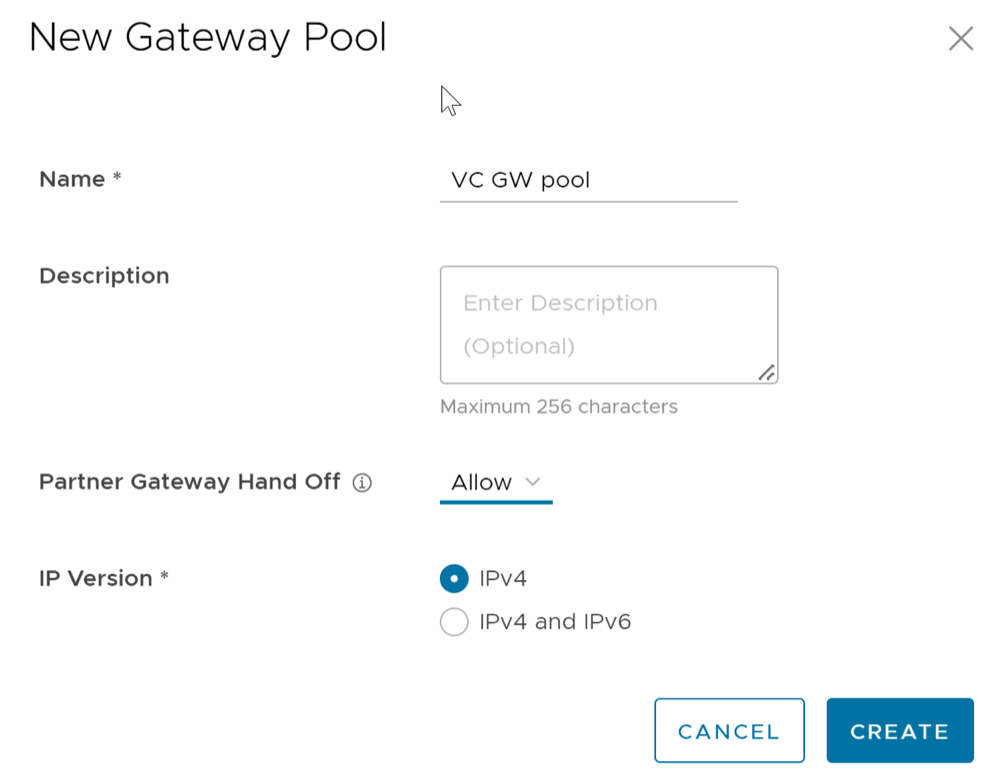
Task: Click the Description field label
Action: pyautogui.click(x=104, y=276)
